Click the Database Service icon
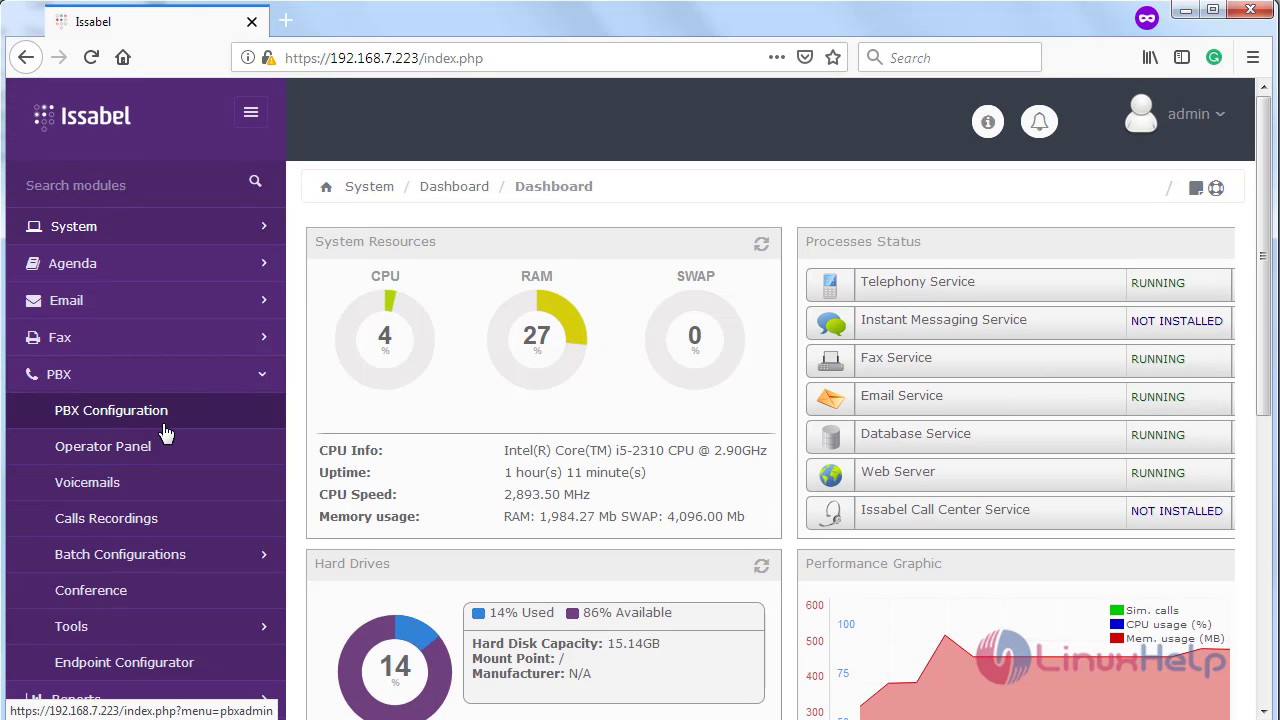 pyautogui.click(x=830, y=436)
